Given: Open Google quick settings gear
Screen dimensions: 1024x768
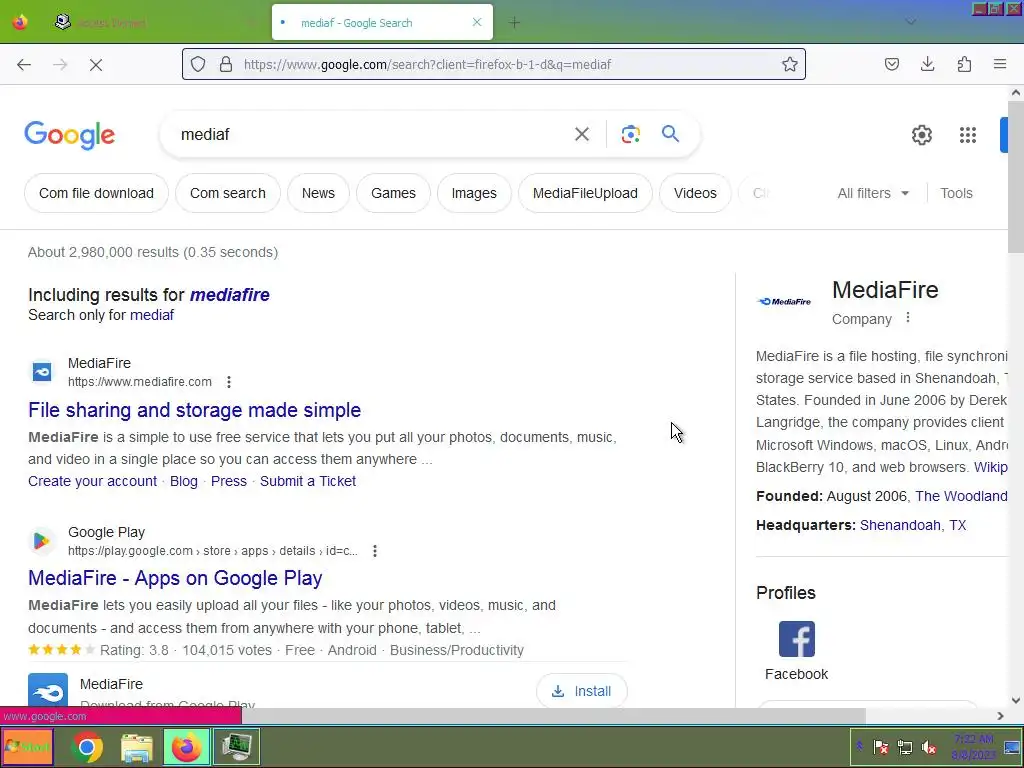Looking at the screenshot, I should pyautogui.click(x=921, y=135).
